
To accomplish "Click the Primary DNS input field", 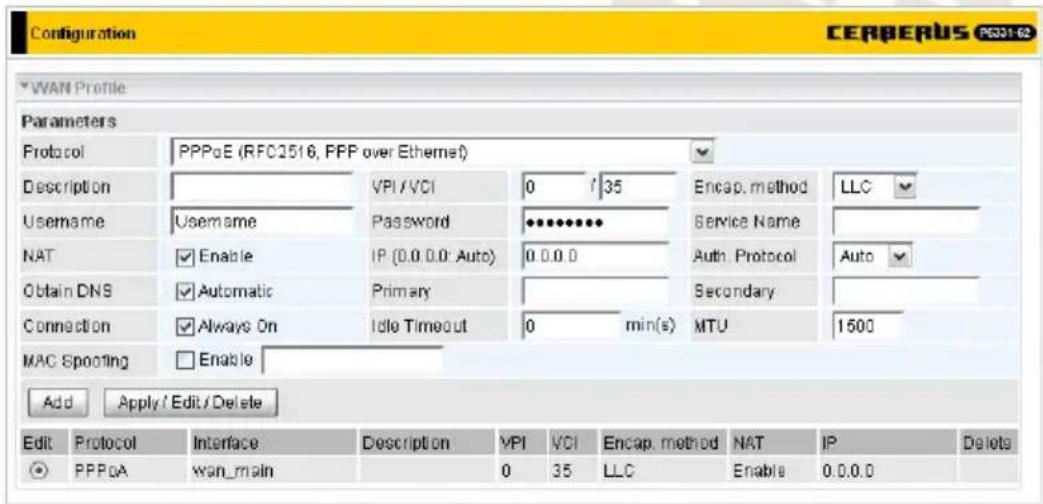I will click(x=595, y=291).
